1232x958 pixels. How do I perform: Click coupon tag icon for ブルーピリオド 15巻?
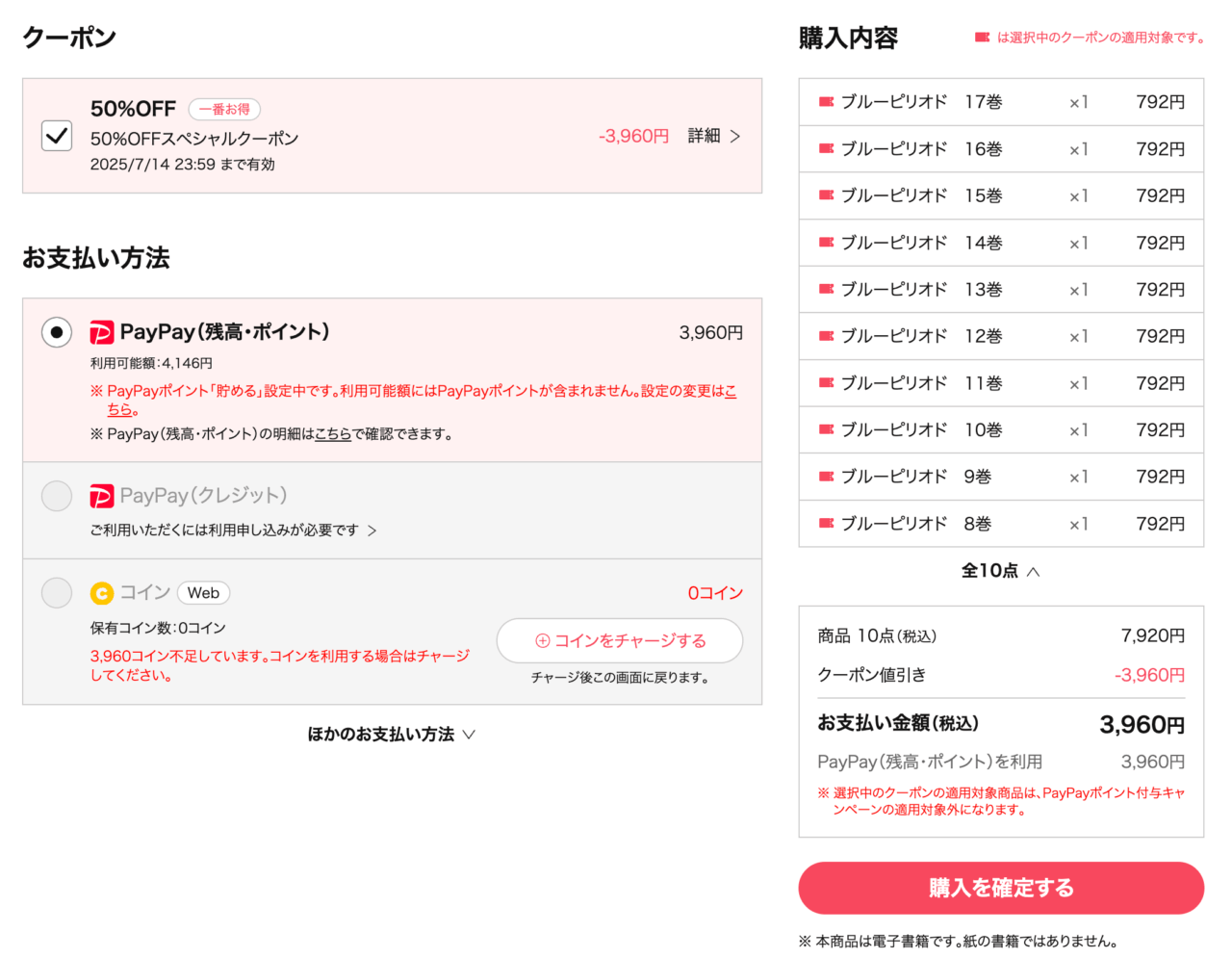(x=826, y=194)
